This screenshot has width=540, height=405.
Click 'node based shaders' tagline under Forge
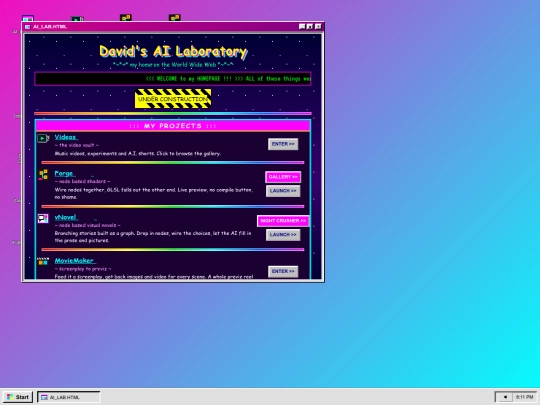[82, 181]
